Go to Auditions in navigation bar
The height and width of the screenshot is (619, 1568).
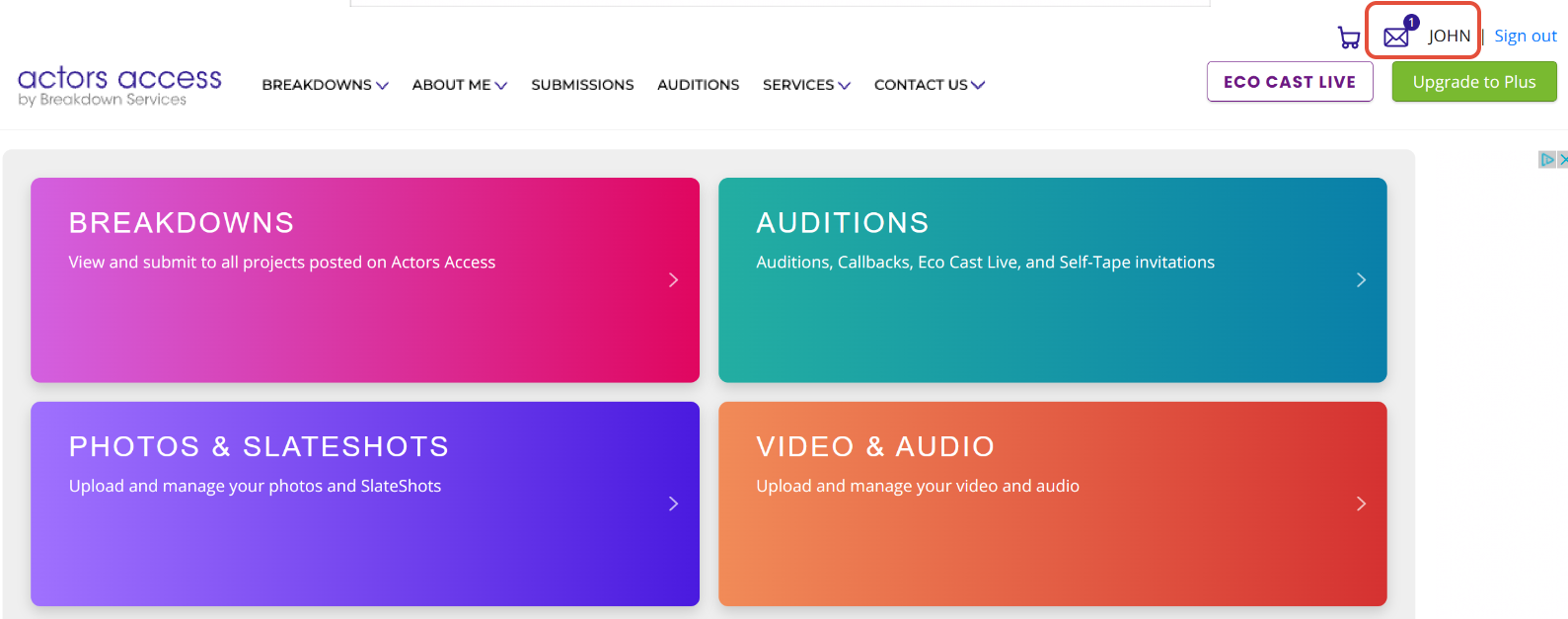(x=699, y=85)
